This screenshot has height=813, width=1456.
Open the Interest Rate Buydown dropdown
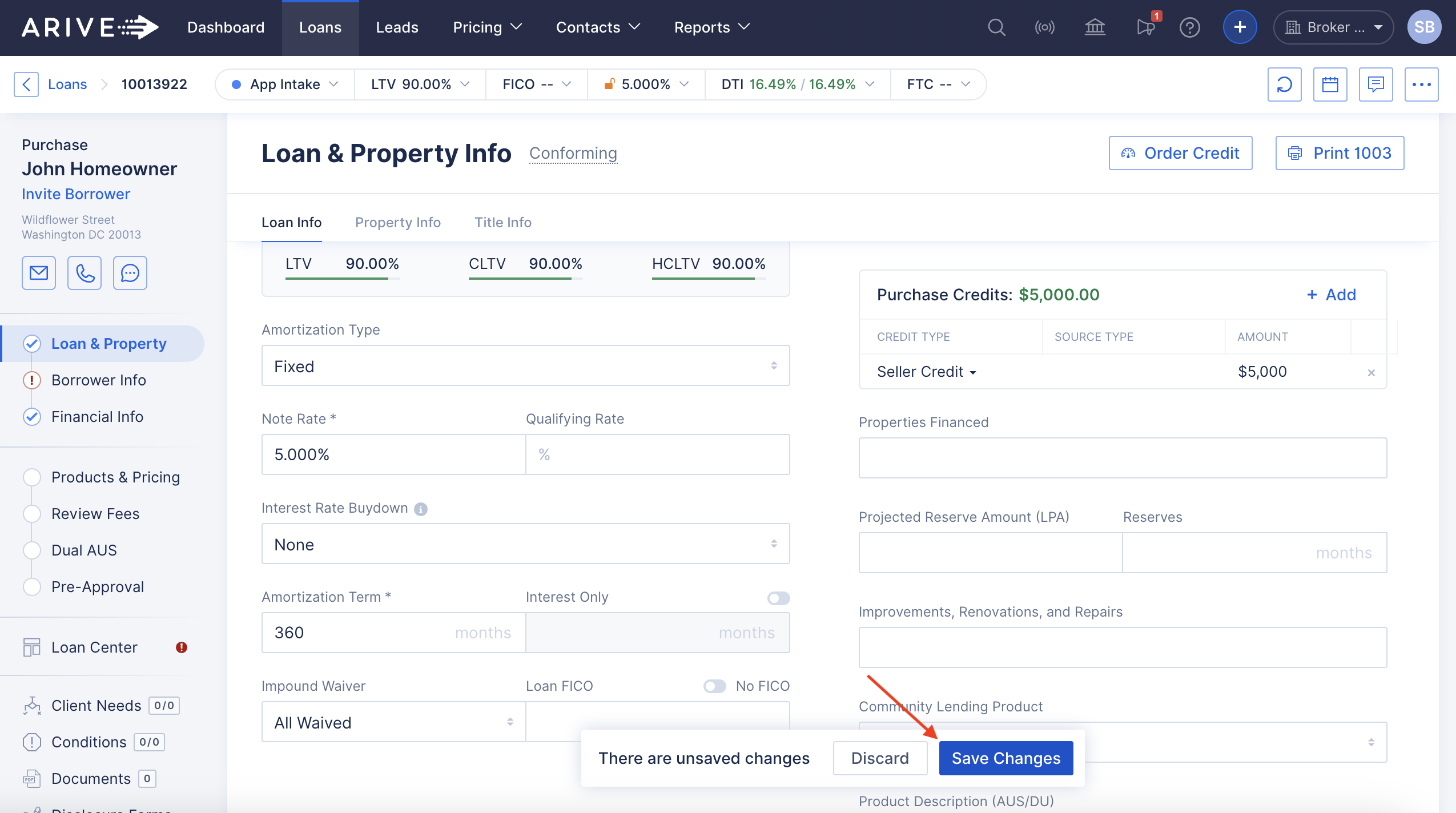coord(525,544)
